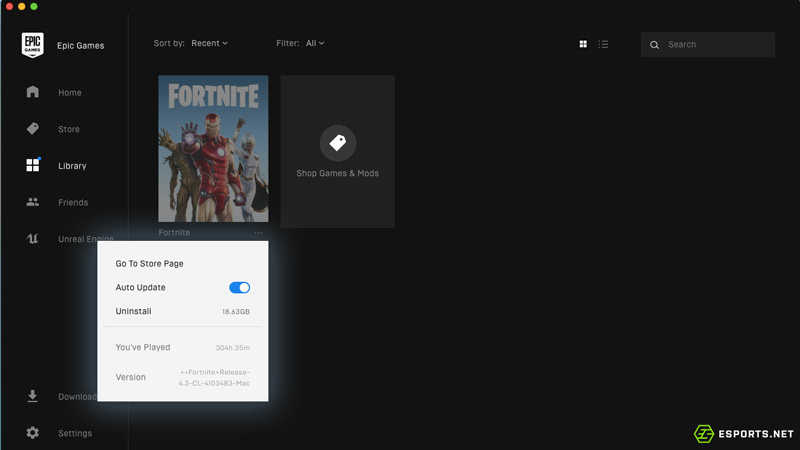This screenshot has height=450, width=800.
Task: Click the Fortnite title text link
Action: click(174, 233)
